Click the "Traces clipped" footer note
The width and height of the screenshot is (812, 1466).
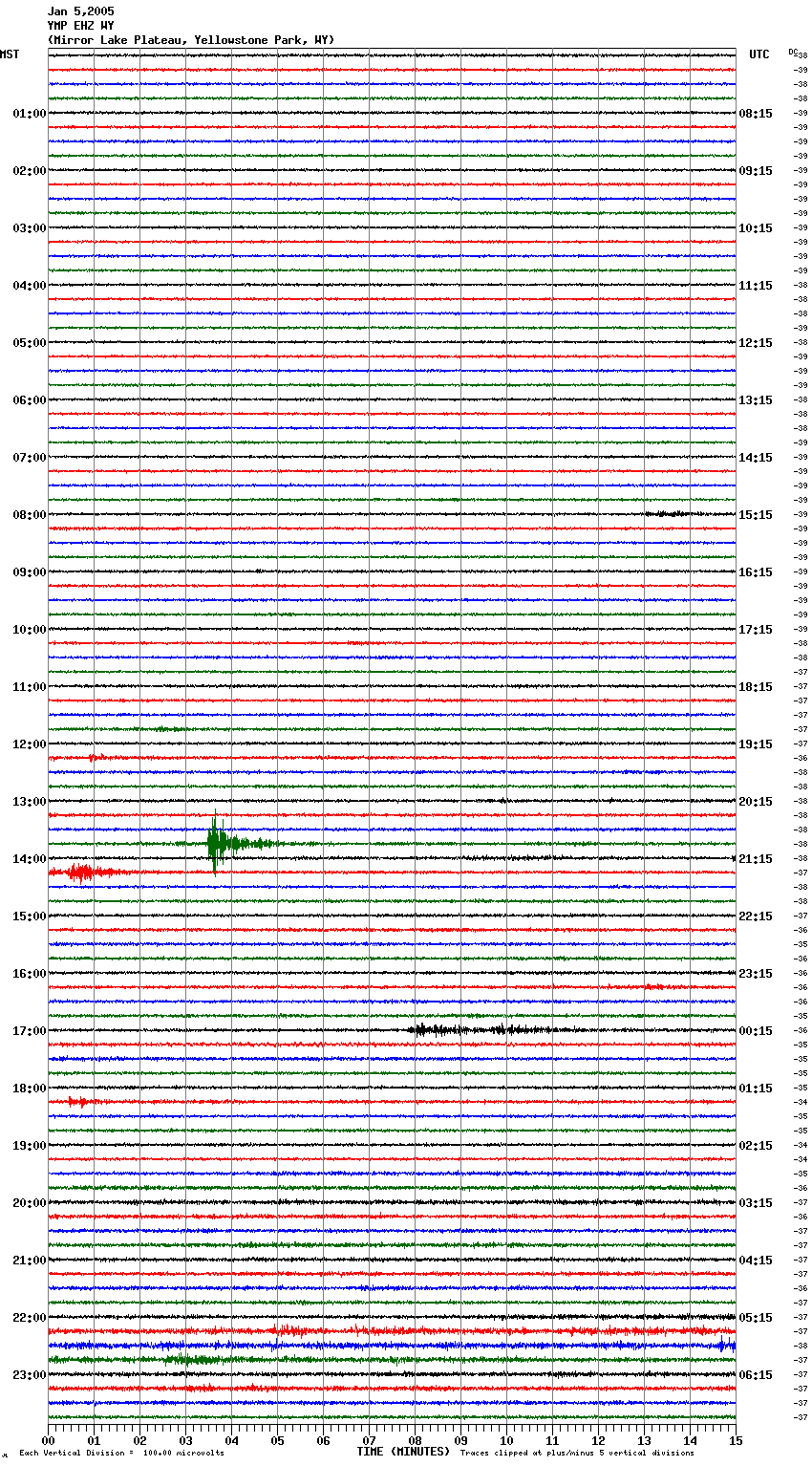577,1454
